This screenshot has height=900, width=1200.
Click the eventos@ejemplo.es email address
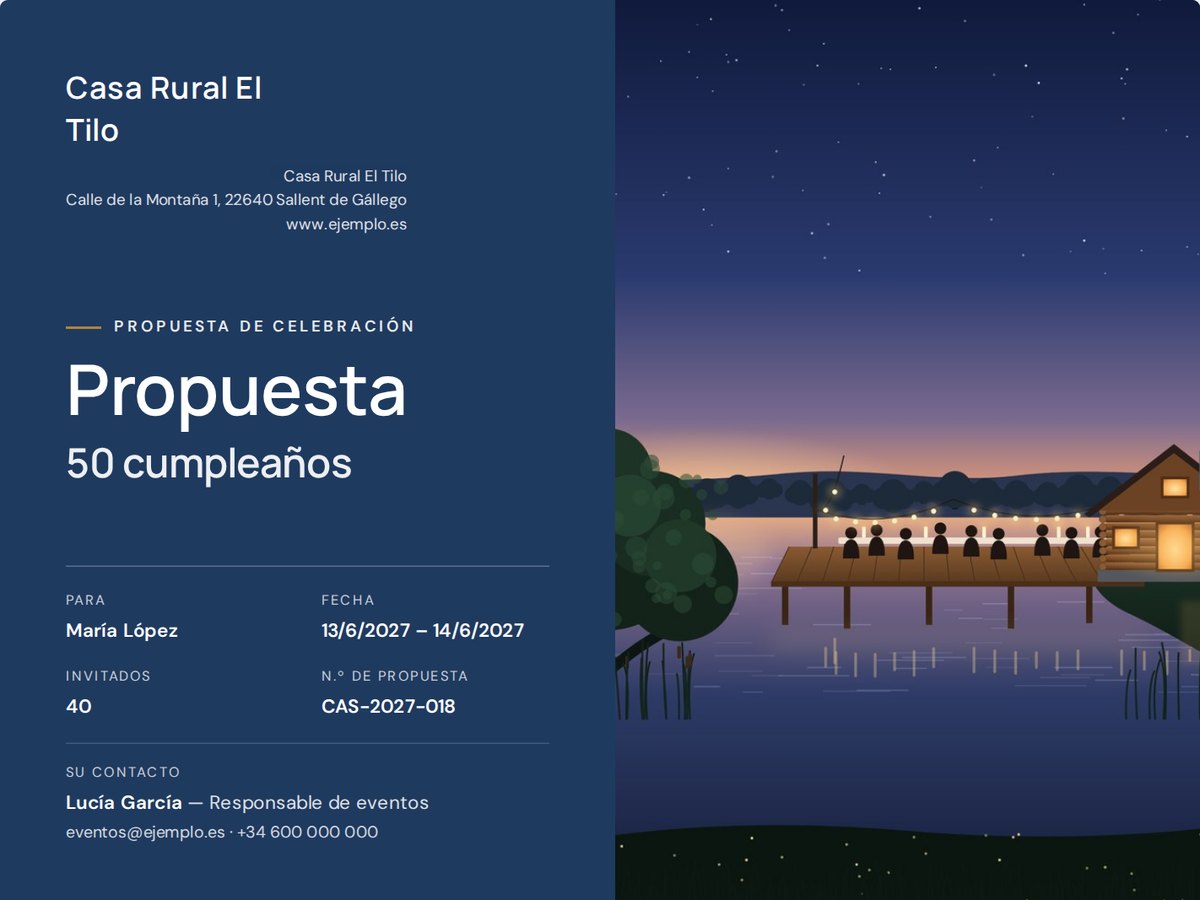[x=146, y=832]
